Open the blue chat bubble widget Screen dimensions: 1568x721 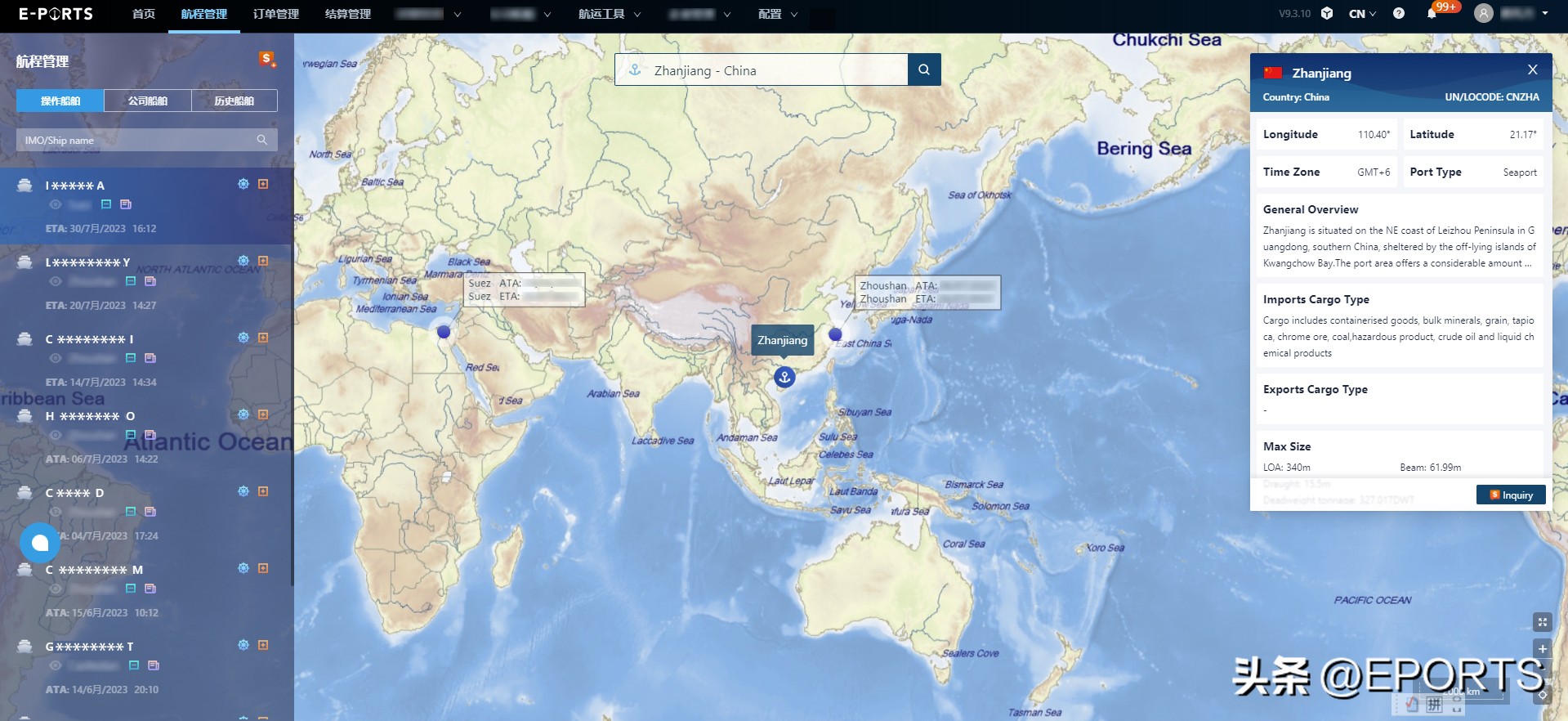[x=40, y=543]
